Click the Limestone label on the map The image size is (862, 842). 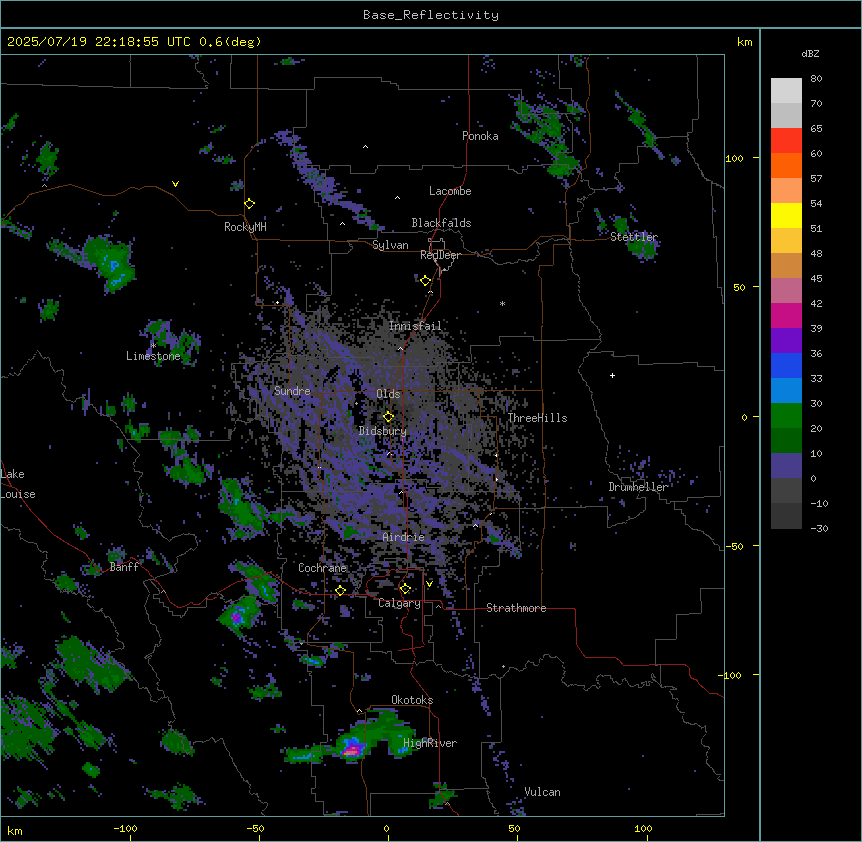pos(153,356)
